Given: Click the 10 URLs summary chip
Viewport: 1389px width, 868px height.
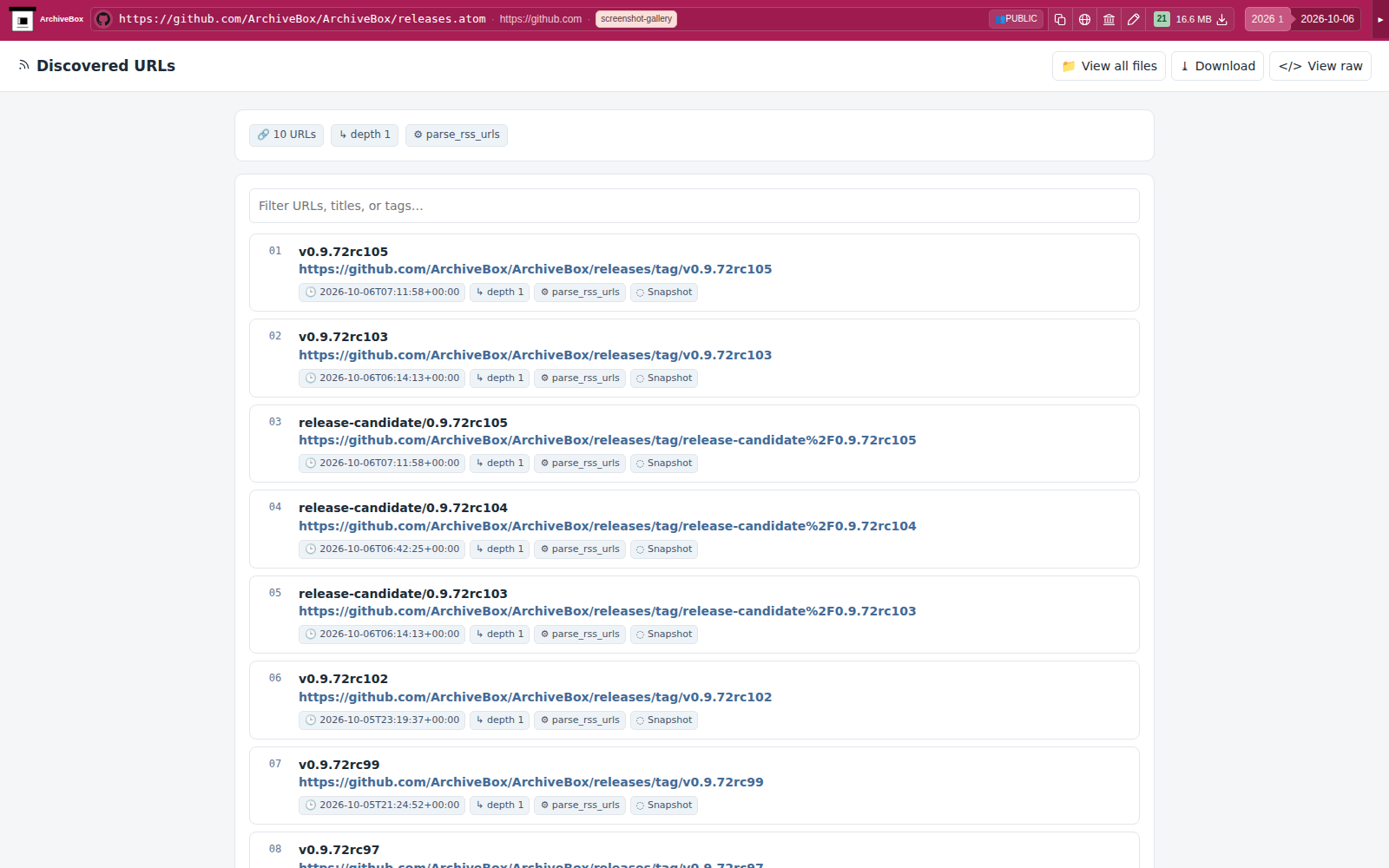Looking at the screenshot, I should 286,135.
